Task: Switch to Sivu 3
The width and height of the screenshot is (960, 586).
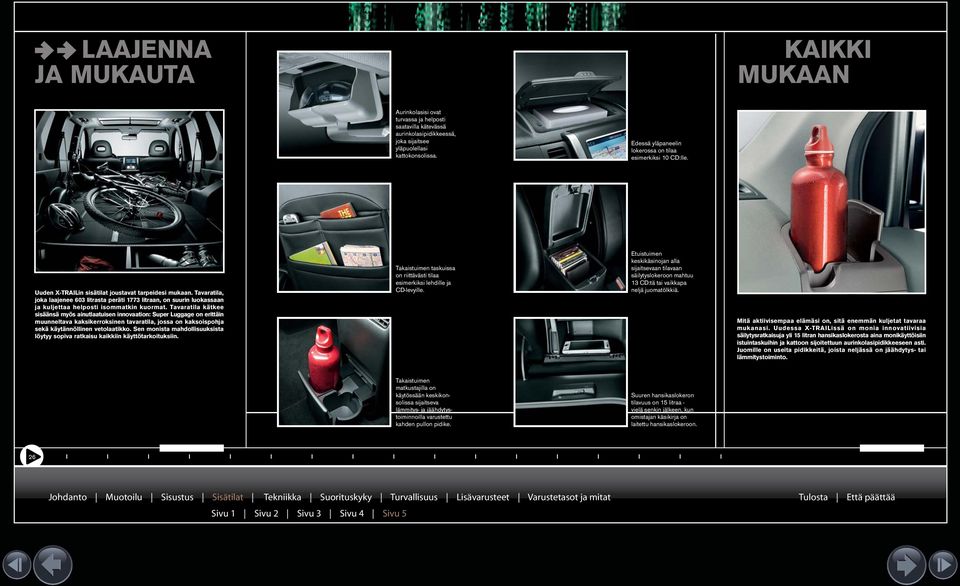Action: tap(309, 514)
